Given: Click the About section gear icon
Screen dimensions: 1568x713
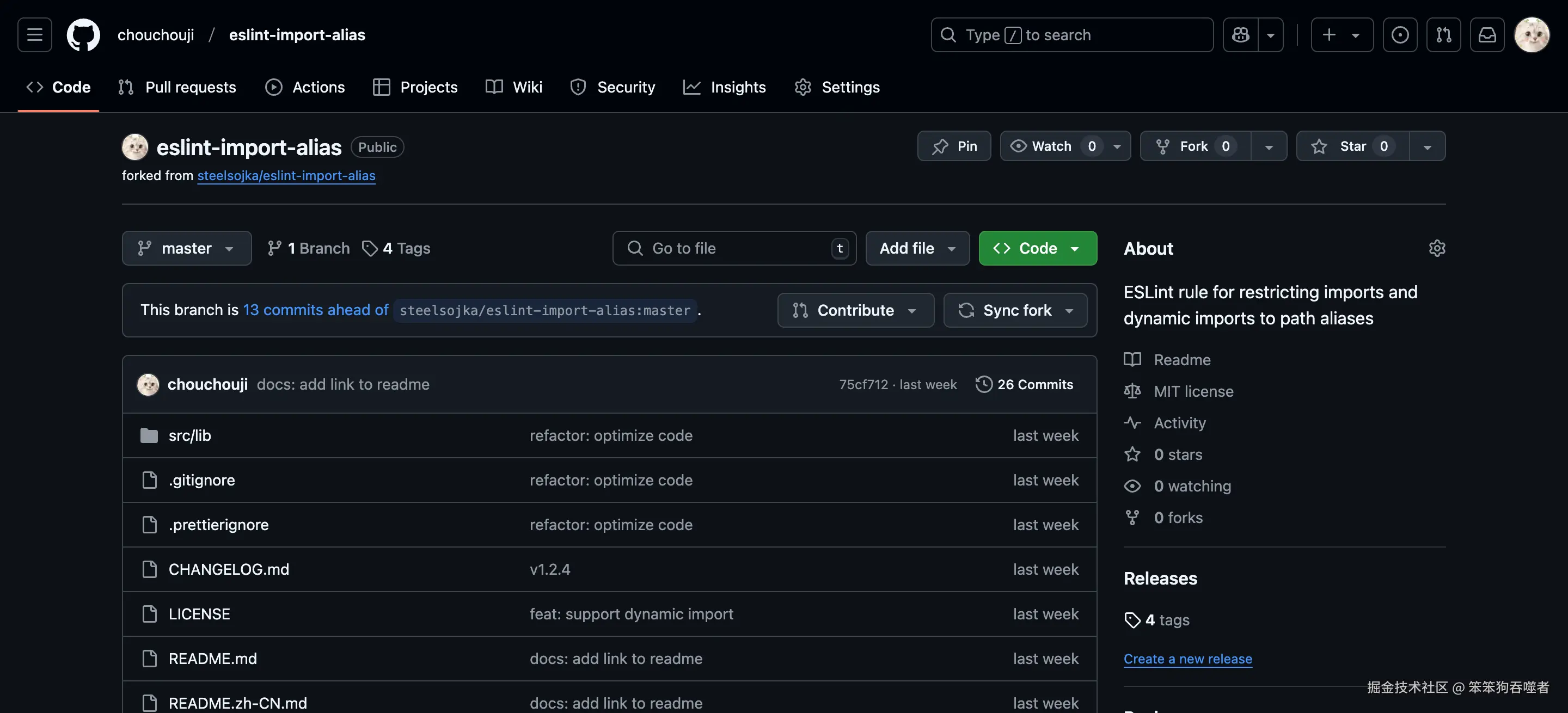Looking at the screenshot, I should point(1437,248).
